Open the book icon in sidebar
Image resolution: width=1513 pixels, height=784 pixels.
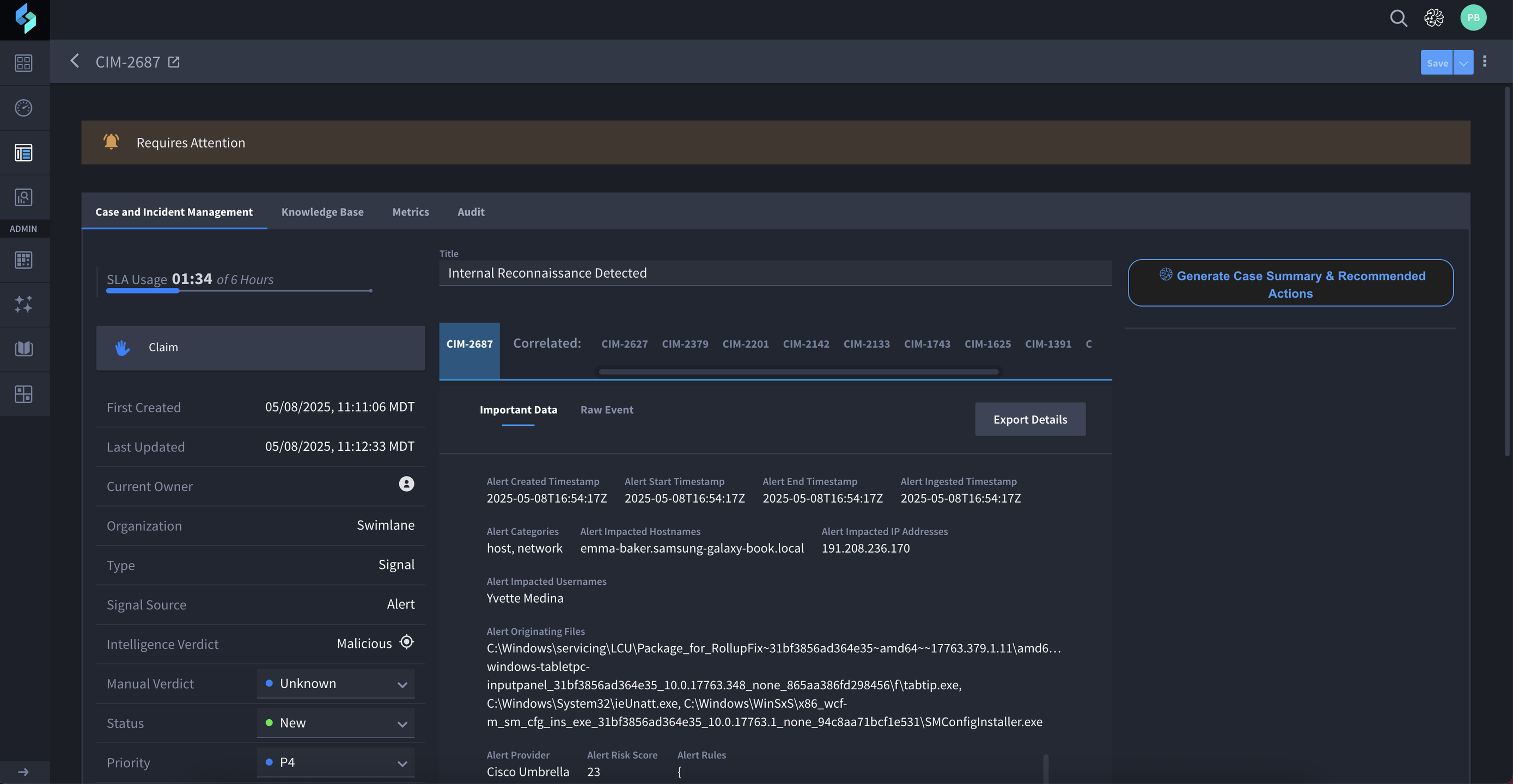click(23, 349)
